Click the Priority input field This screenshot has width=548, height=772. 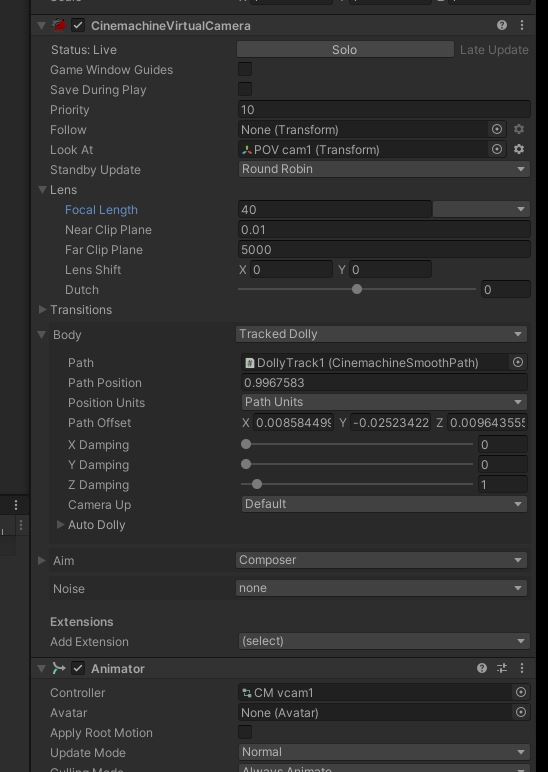point(384,109)
